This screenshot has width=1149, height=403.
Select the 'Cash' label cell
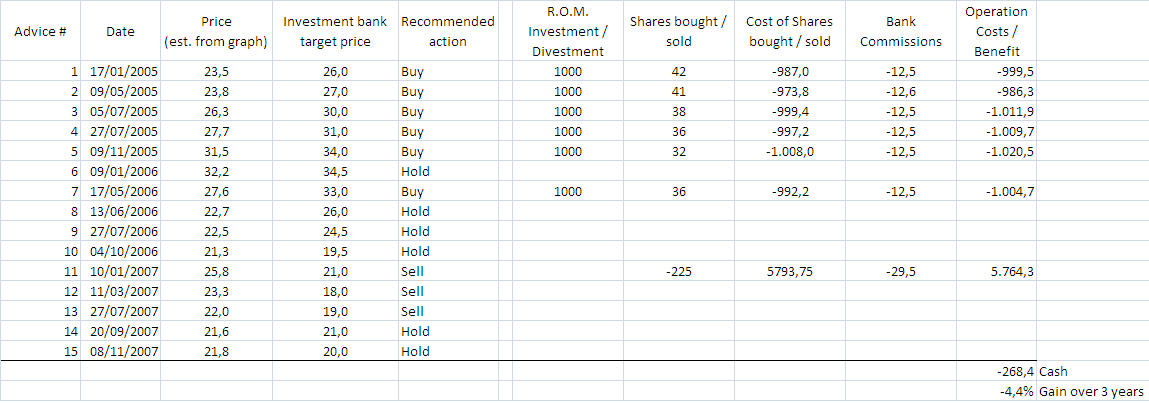(x=1054, y=371)
